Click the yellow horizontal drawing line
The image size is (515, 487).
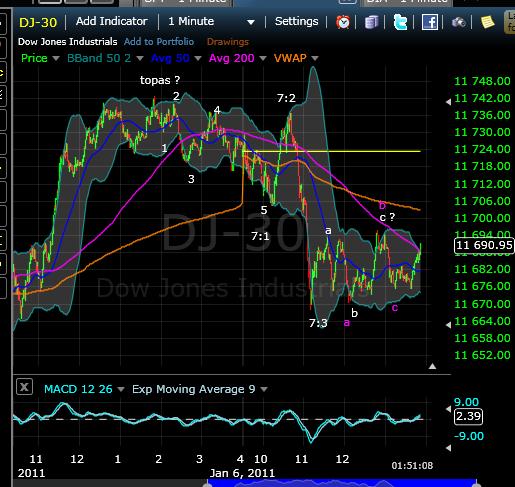pos(332,151)
